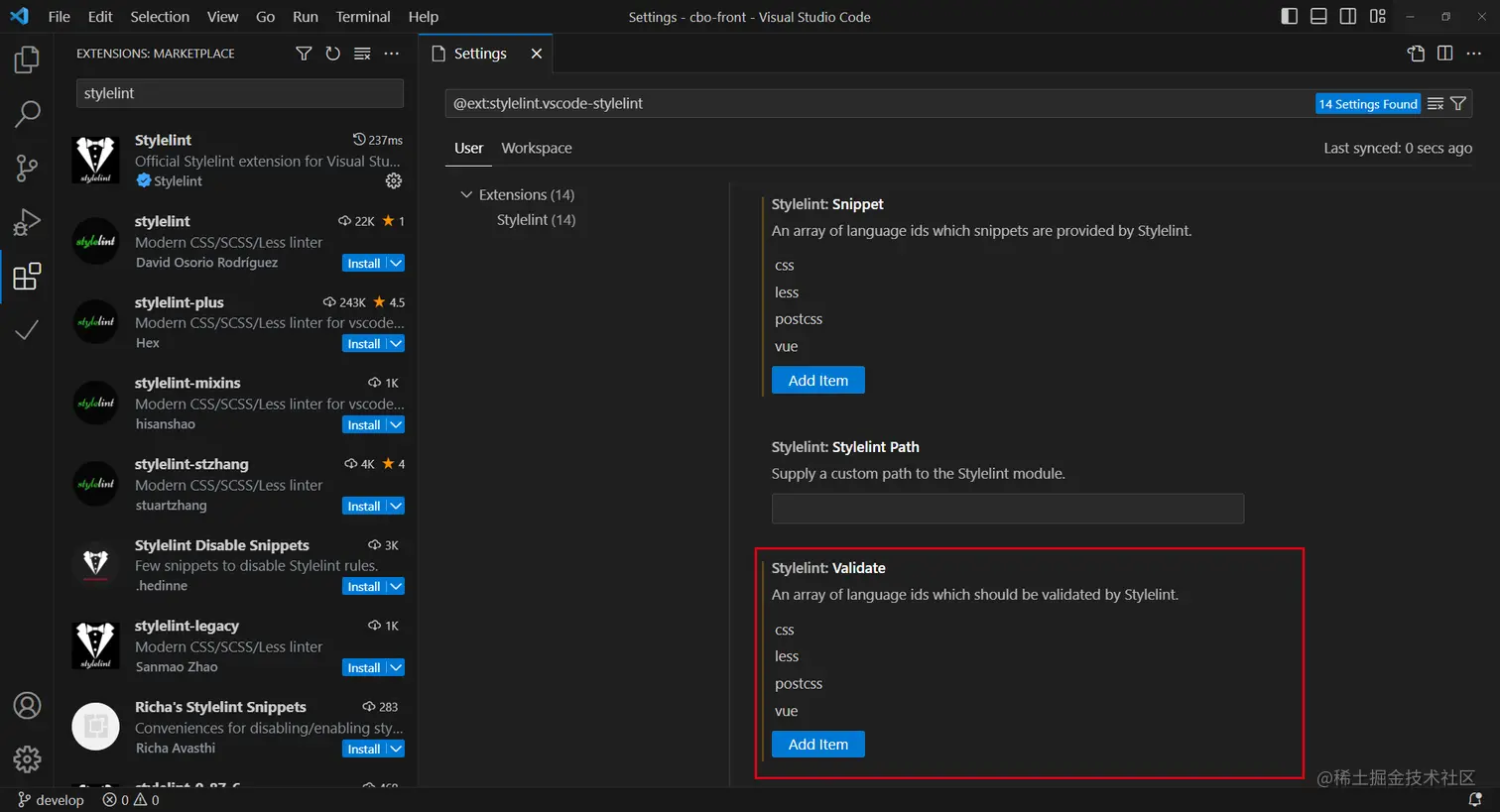Open the Source Control view

click(x=27, y=168)
